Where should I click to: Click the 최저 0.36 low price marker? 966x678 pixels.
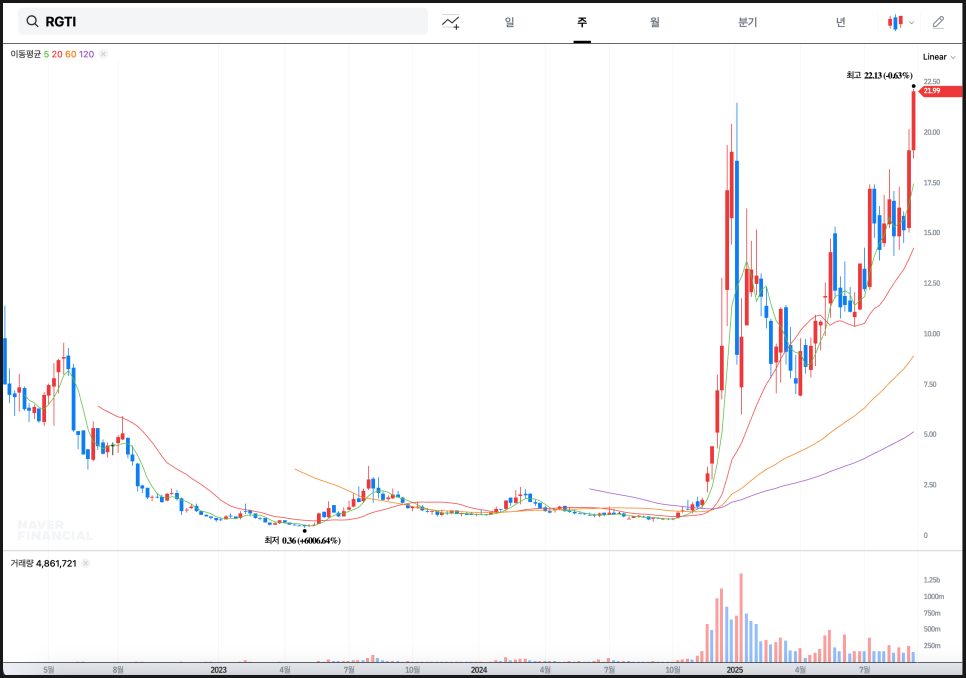click(x=302, y=540)
